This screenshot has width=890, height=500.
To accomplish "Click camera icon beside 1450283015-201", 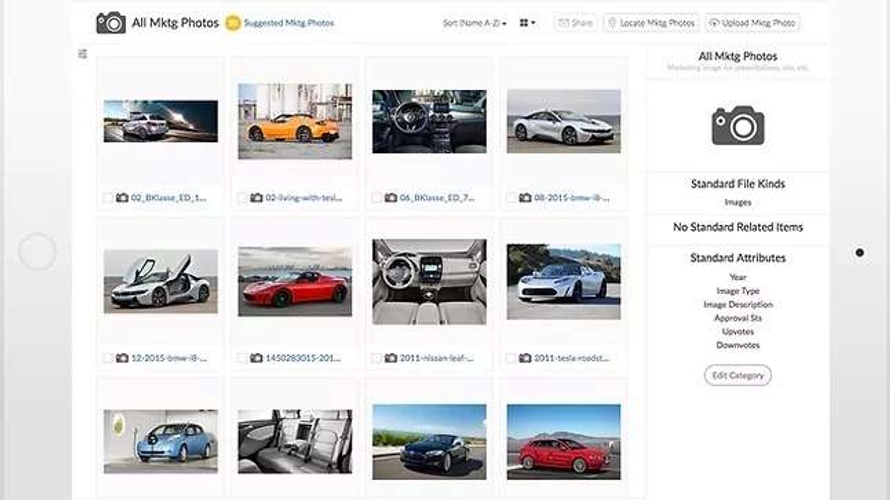I will pos(257,358).
